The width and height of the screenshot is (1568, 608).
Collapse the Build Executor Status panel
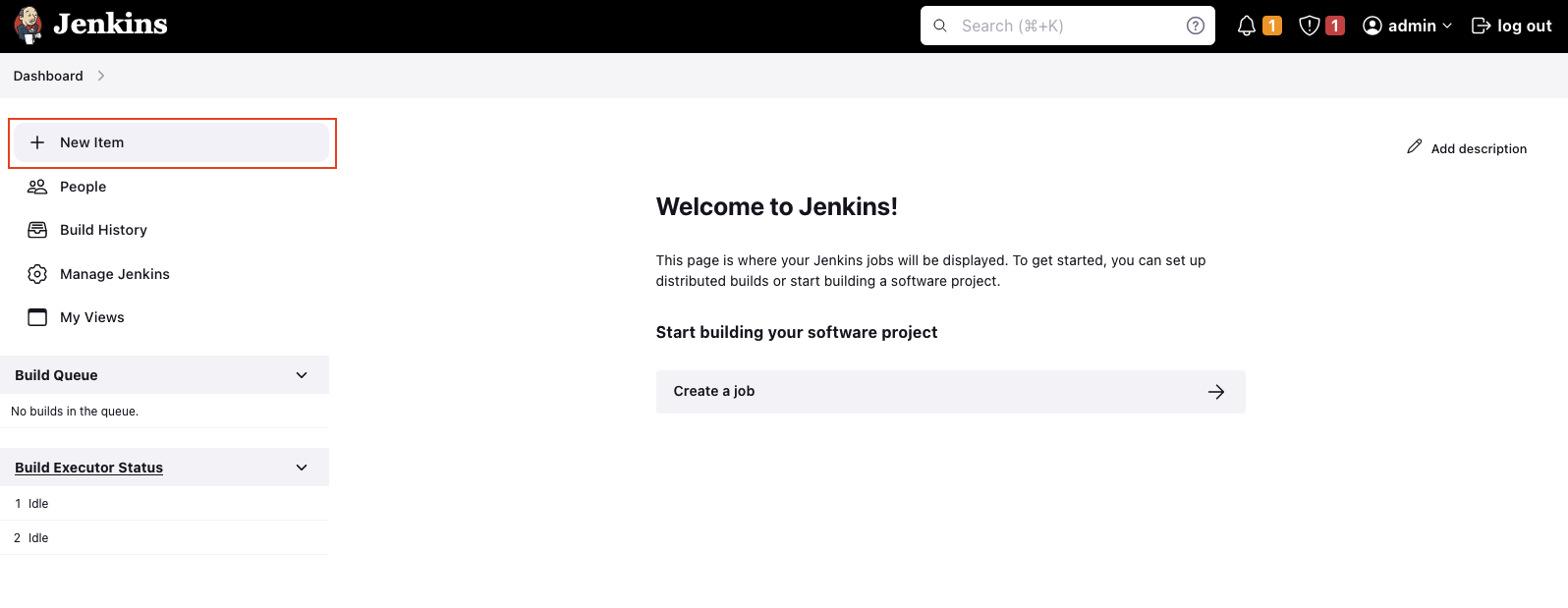pyautogui.click(x=302, y=468)
